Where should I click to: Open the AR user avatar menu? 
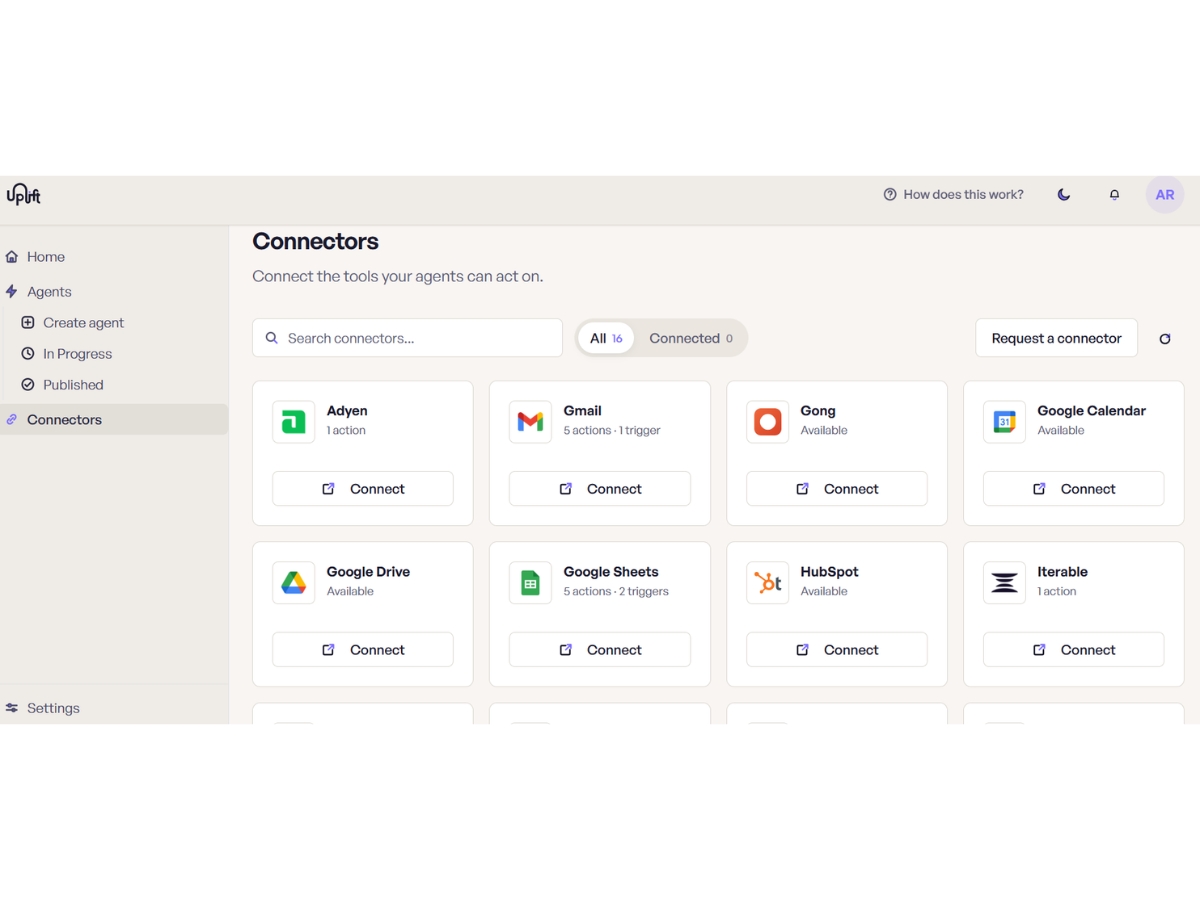tap(1165, 195)
